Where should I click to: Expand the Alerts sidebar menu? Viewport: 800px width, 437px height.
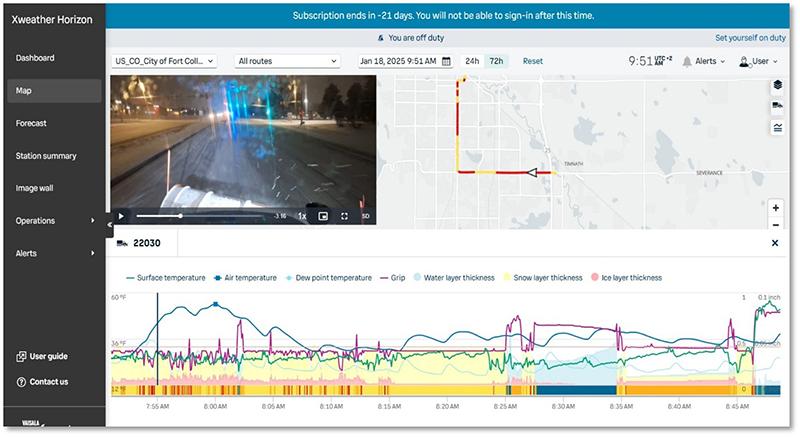pyautogui.click(x=54, y=253)
